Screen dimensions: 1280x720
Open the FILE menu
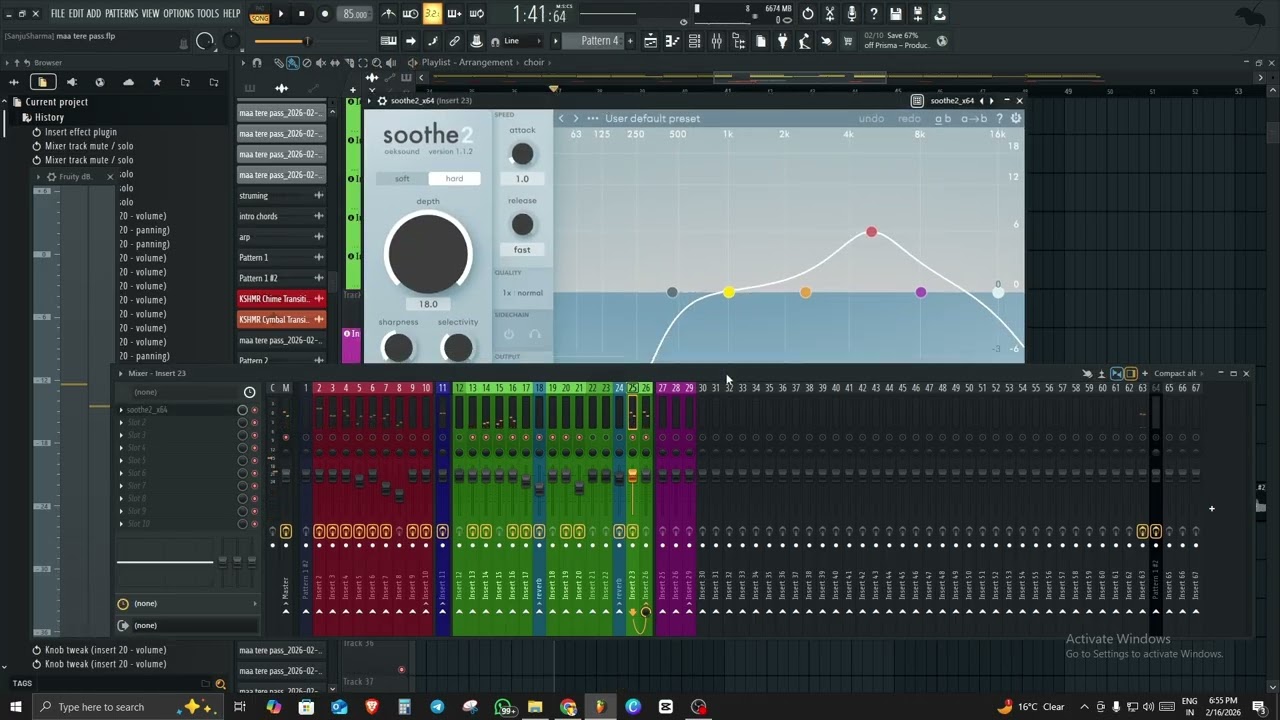point(57,14)
